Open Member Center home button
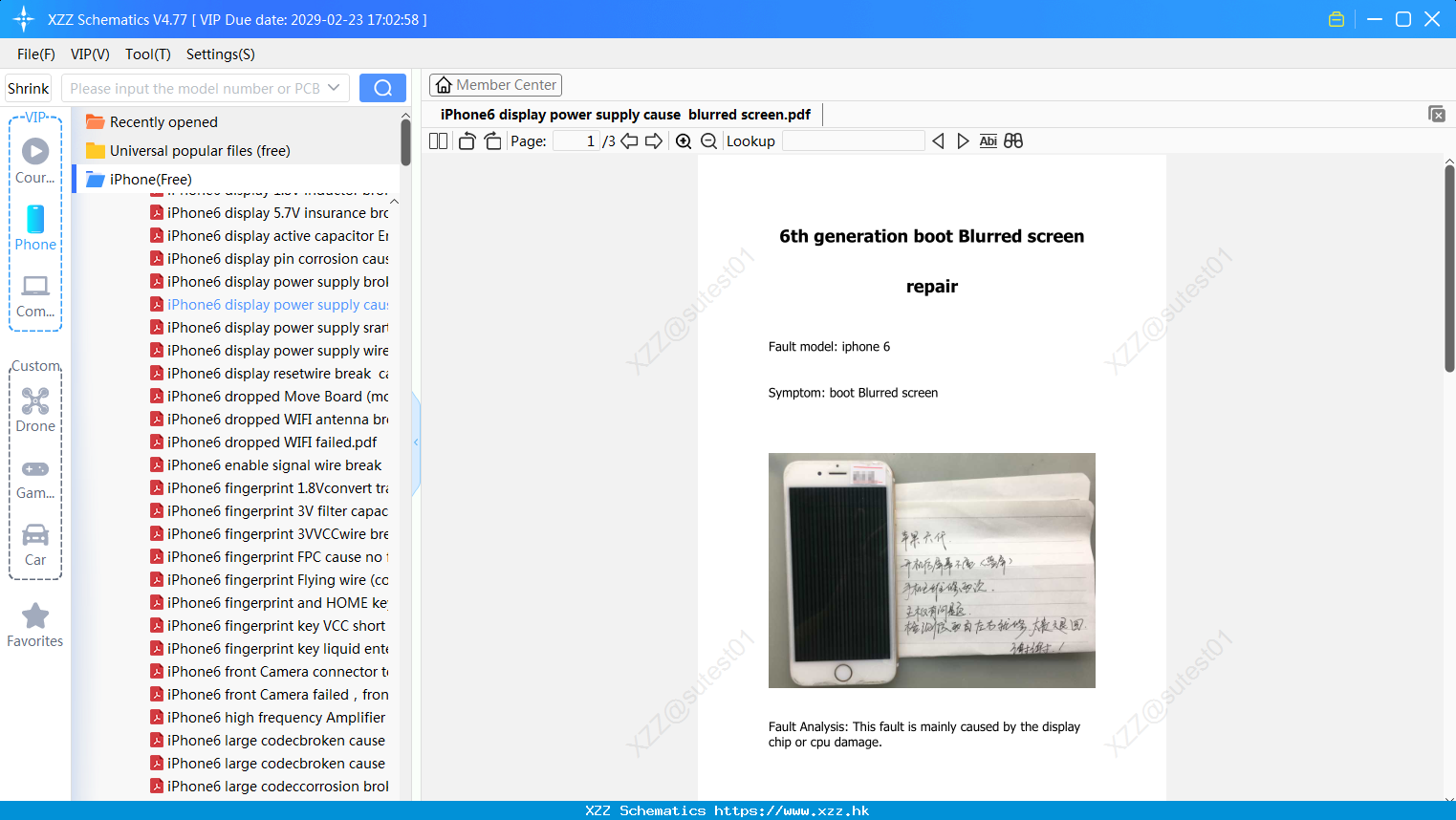Screen dimensions: 1456x820 coord(495,85)
